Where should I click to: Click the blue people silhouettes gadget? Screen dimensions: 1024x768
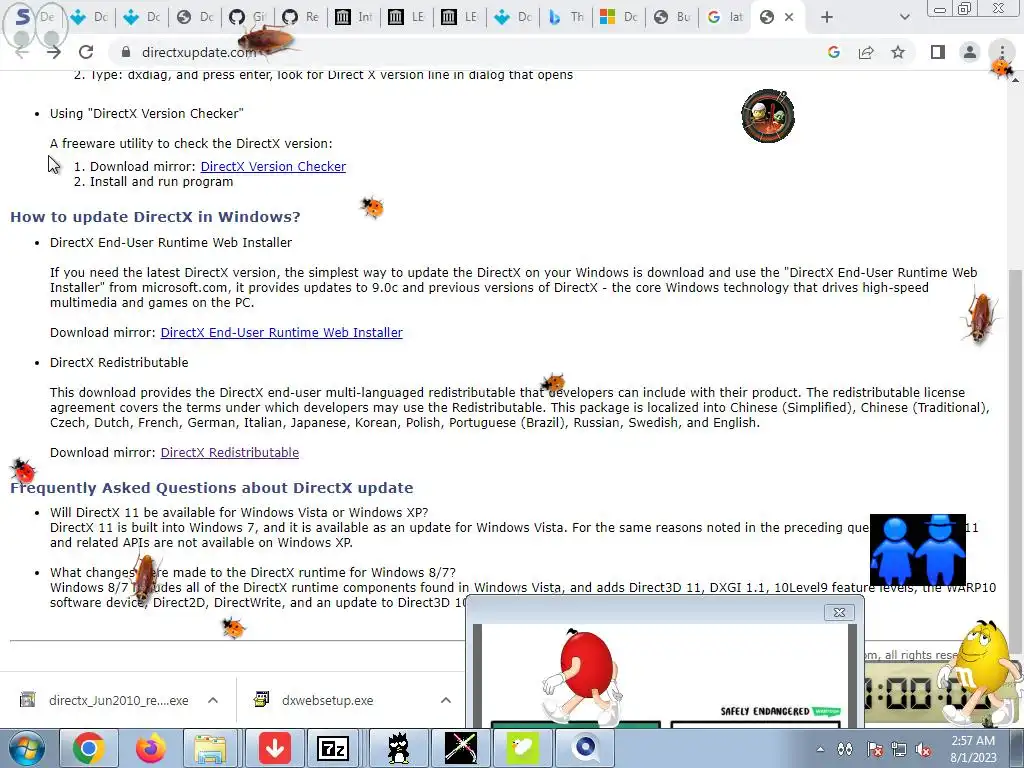pyautogui.click(x=918, y=550)
